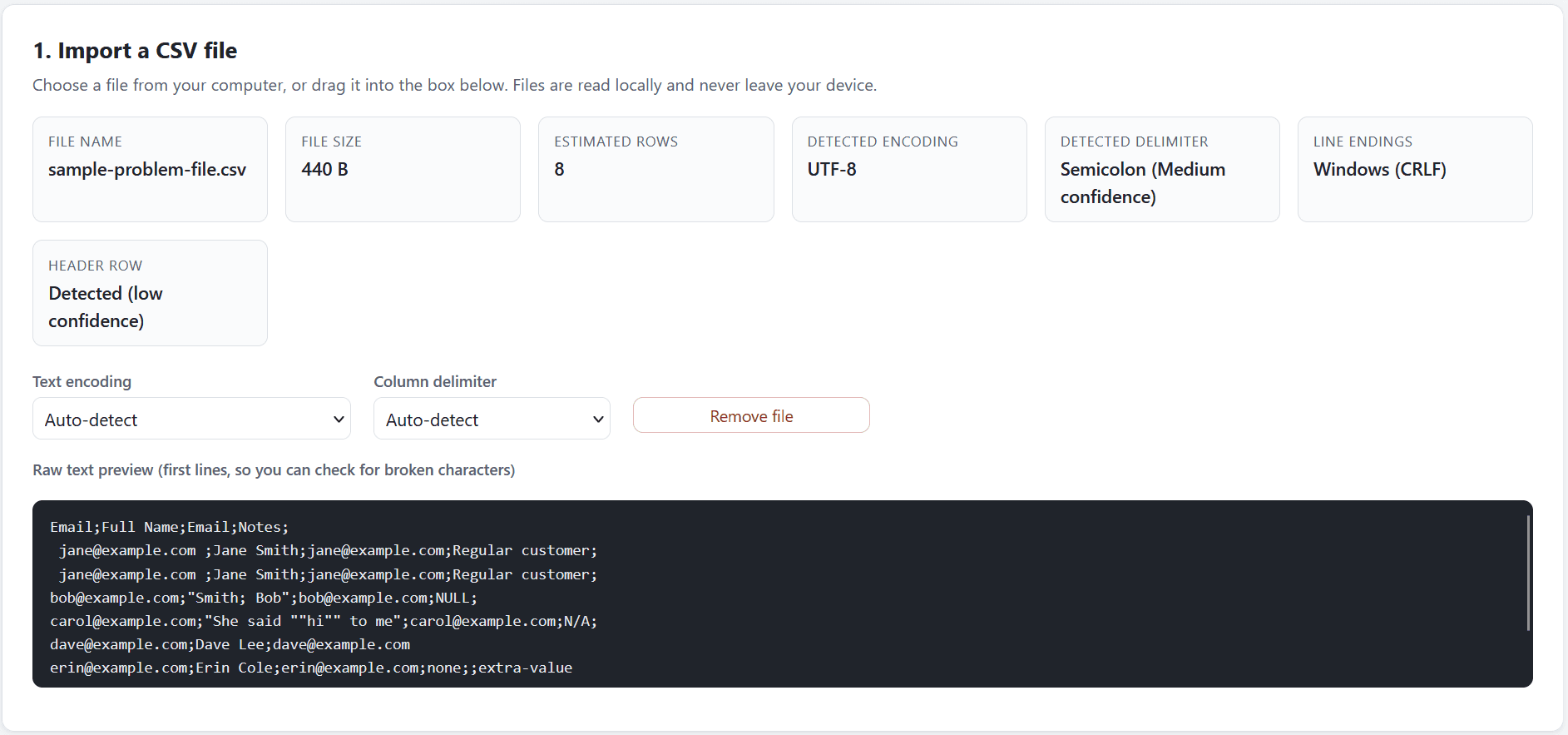The height and width of the screenshot is (735, 1568).
Task: Click the HEADER ROW card label
Action: click(x=95, y=266)
